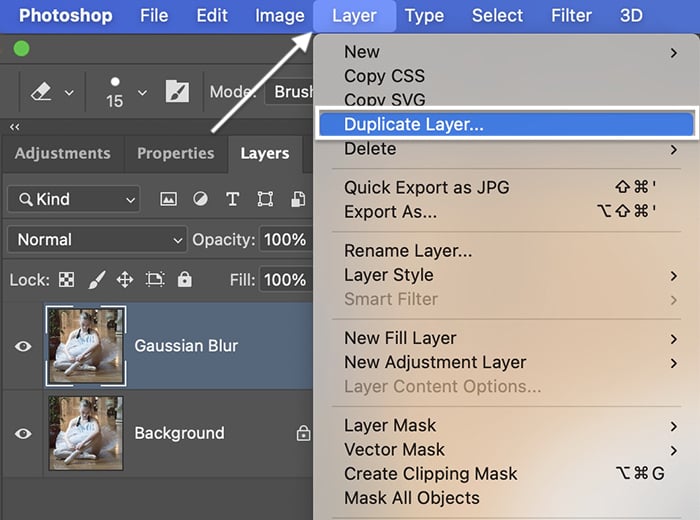Image resolution: width=700 pixels, height=520 pixels.
Task: Choose Create Clipping Mask
Action: click(x=506, y=474)
